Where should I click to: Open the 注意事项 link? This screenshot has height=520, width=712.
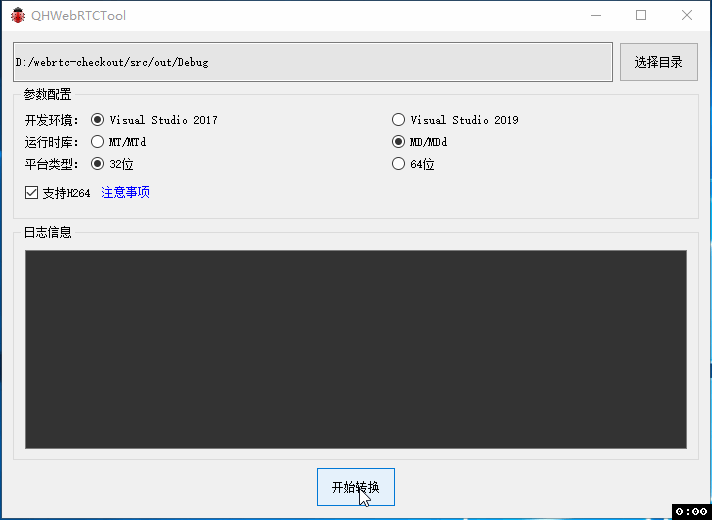tap(125, 193)
